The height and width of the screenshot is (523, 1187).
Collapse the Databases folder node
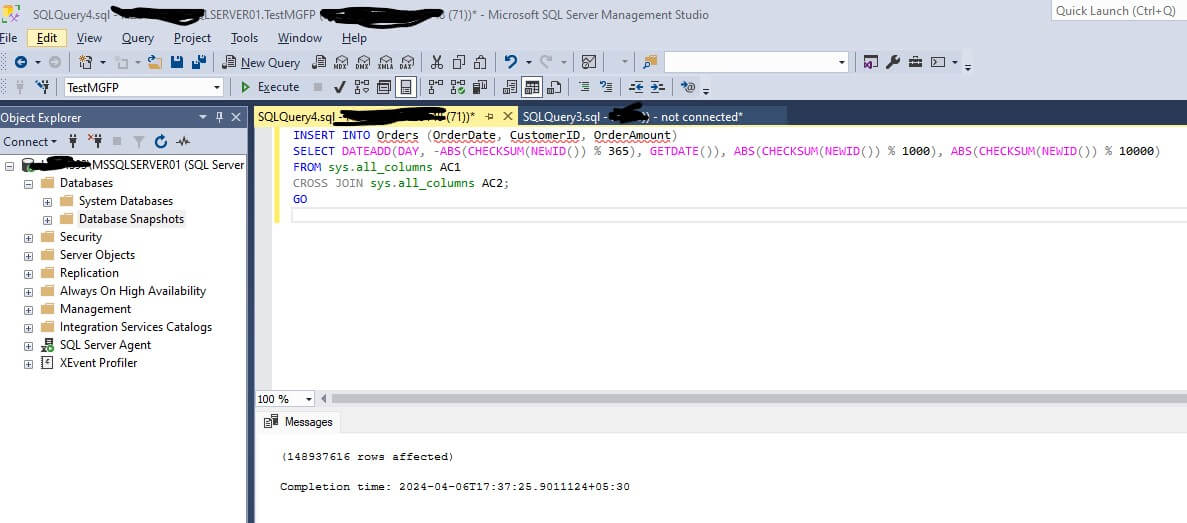(28, 183)
